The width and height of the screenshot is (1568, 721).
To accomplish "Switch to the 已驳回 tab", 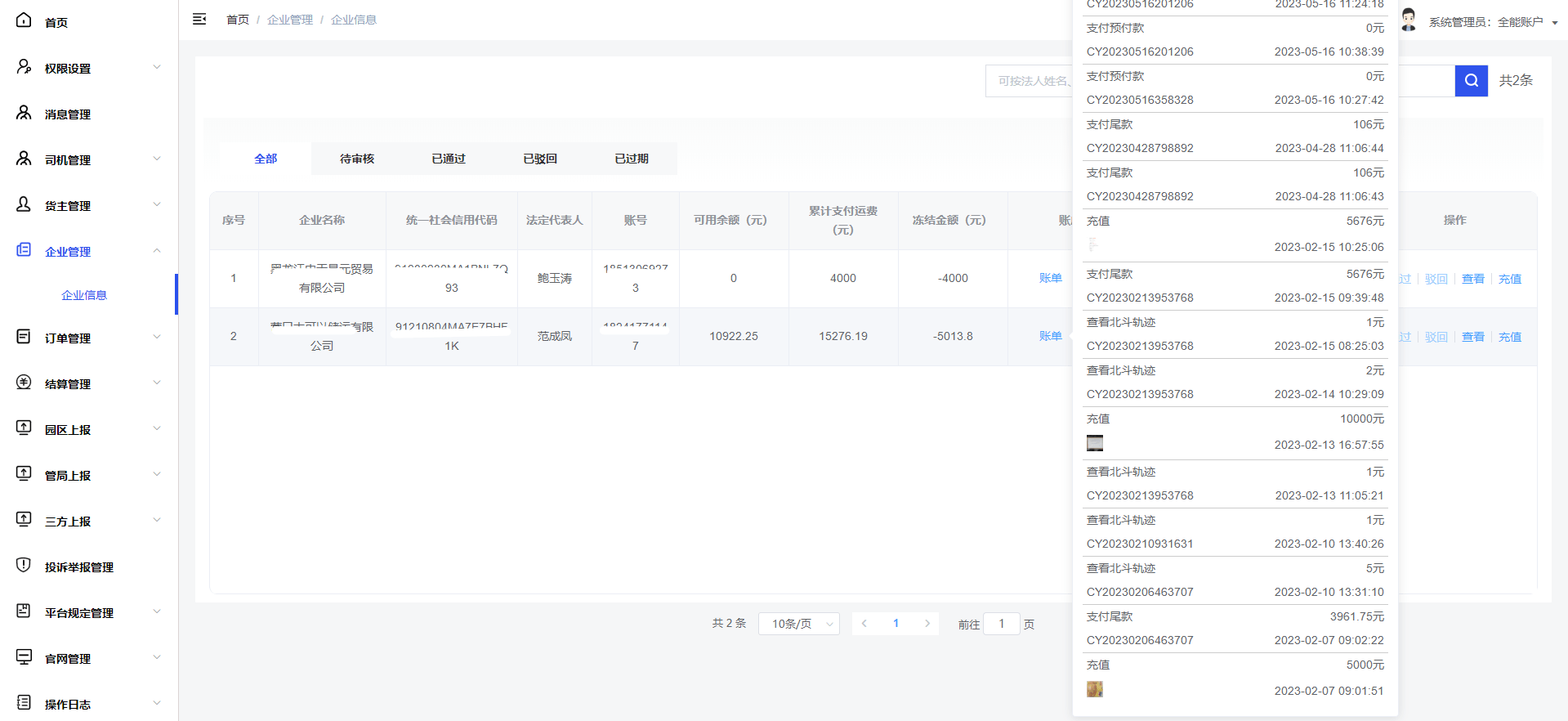I will tap(540, 159).
